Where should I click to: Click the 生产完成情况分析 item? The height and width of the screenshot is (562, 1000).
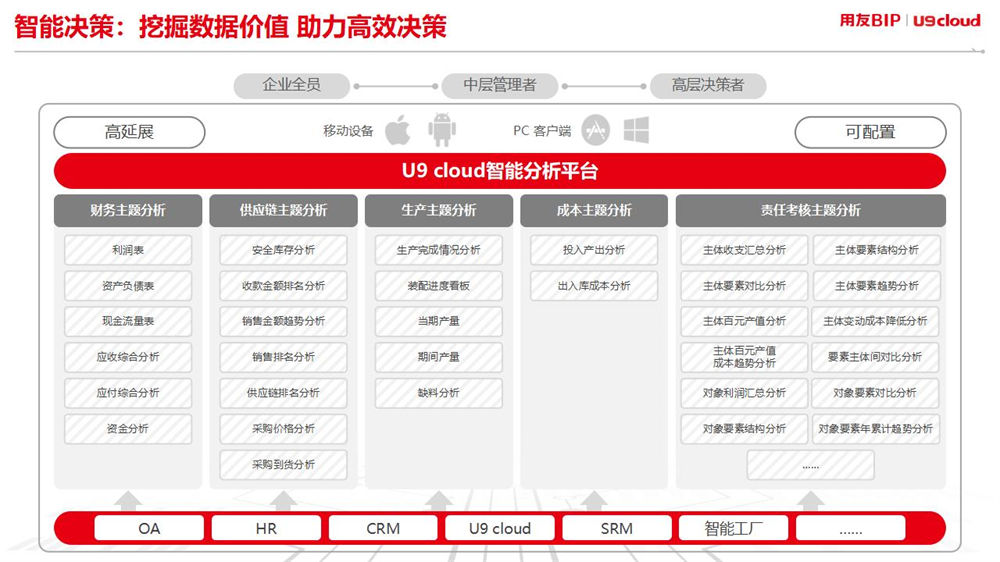tap(439, 250)
